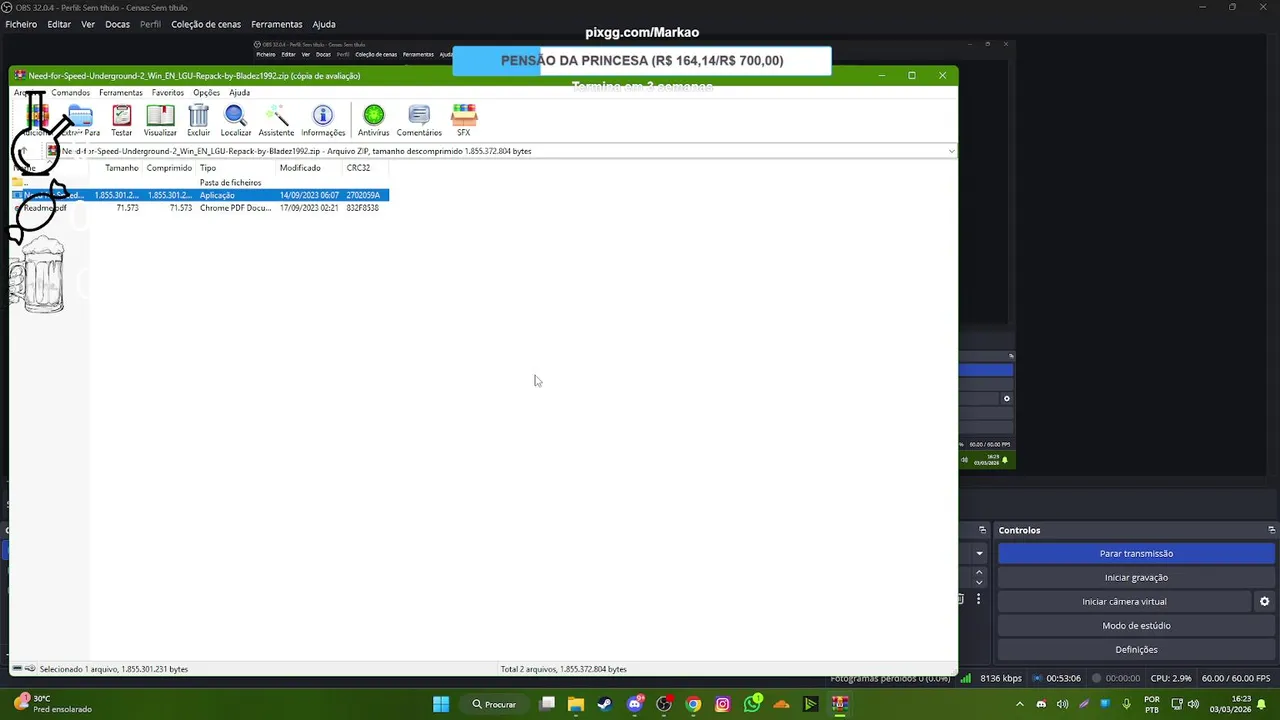Open the OBS Ficheiro menu
This screenshot has width=1280, height=720.
click(x=21, y=24)
